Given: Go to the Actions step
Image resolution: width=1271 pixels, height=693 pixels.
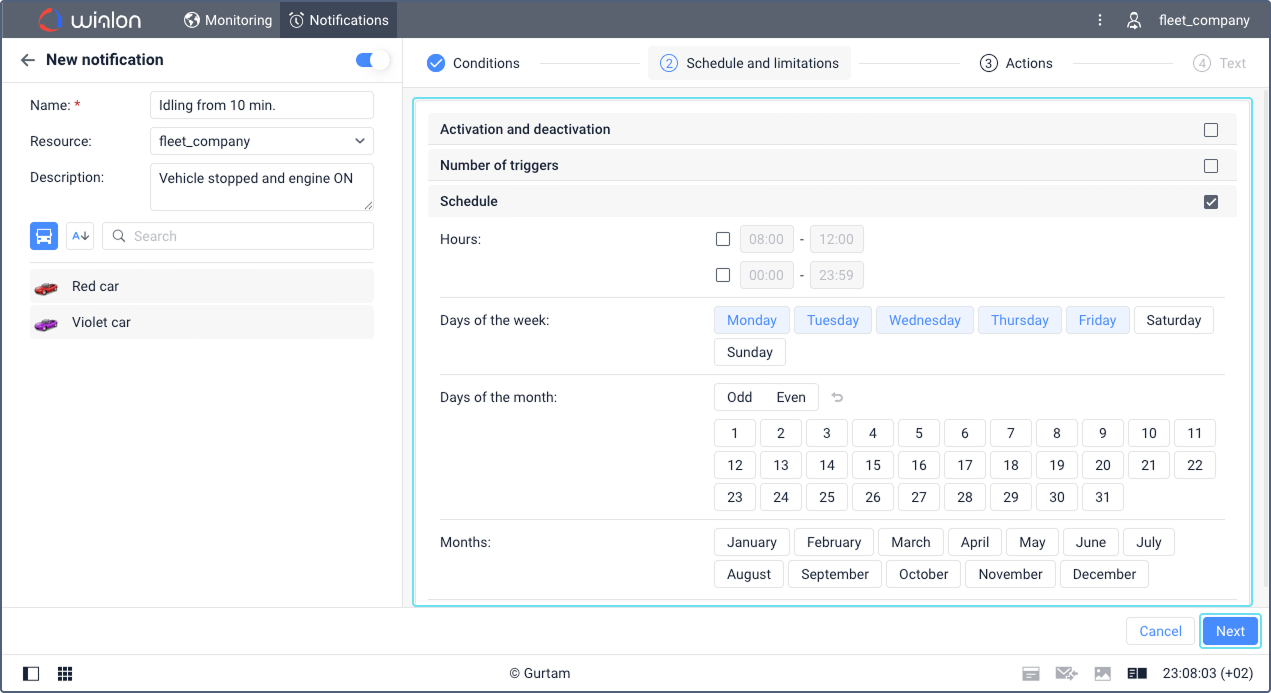Looking at the screenshot, I should [x=1016, y=63].
